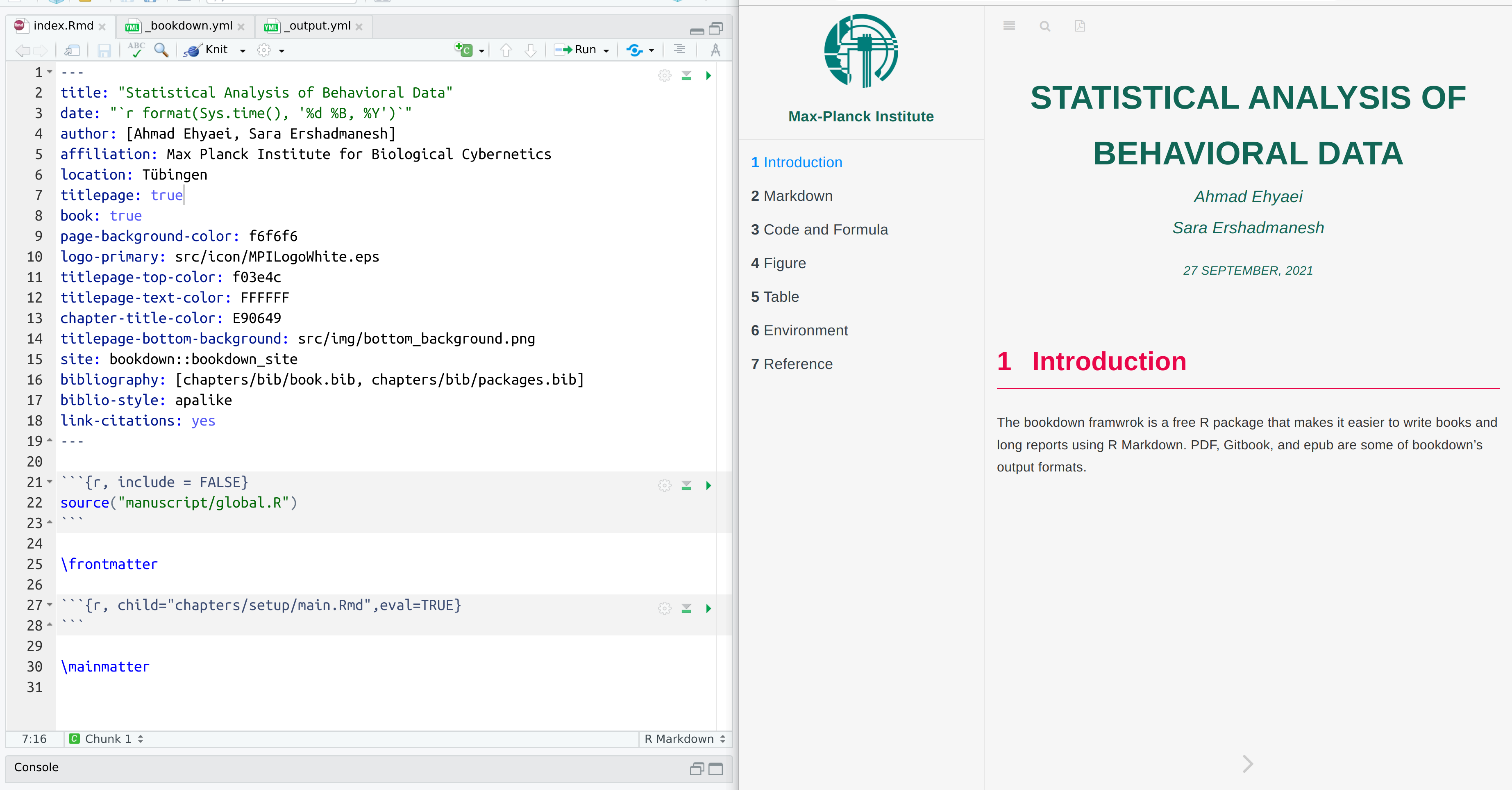Viewport: 1512px width, 790px height.
Task: Close the _bookdown.yml tab
Action: 241,27
